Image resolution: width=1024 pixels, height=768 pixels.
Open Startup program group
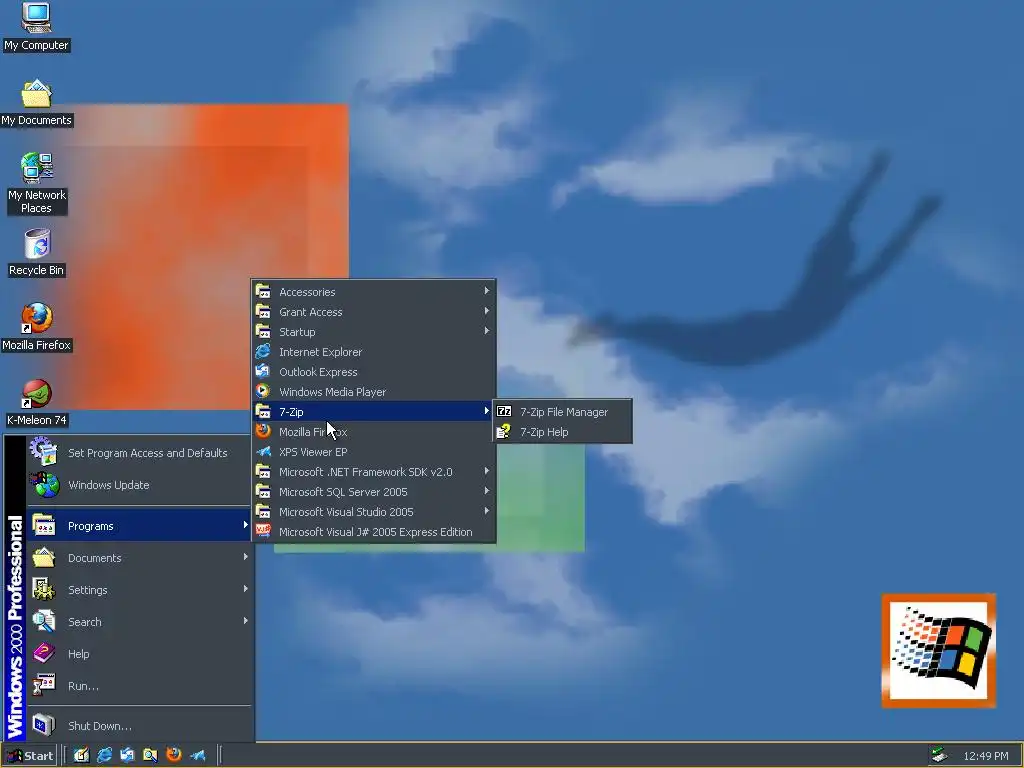tap(374, 332)
